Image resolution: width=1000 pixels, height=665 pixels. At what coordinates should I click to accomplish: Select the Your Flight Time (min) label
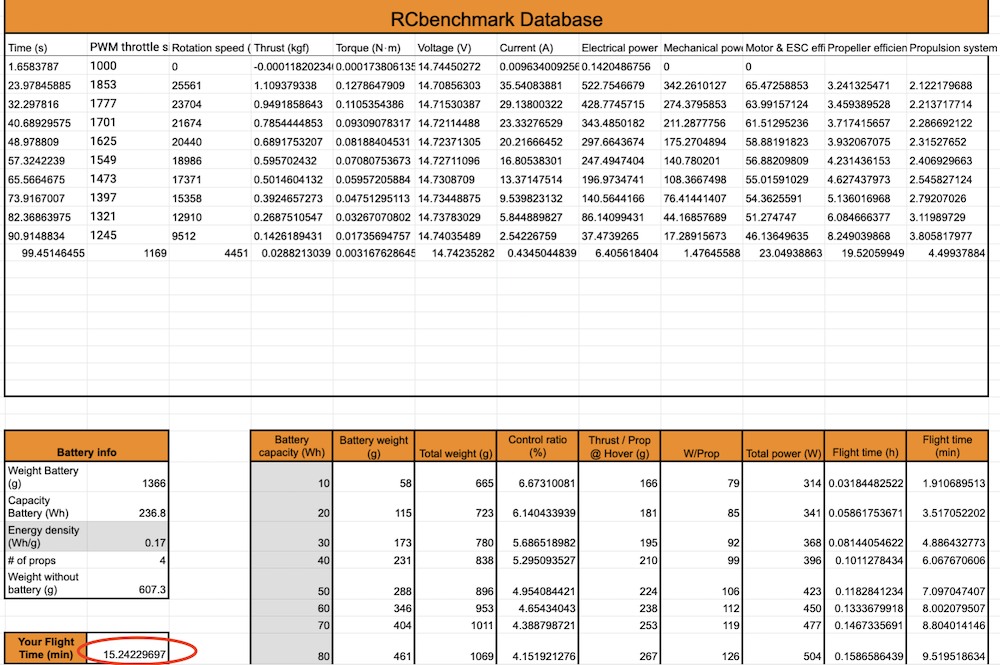click(x=43, y=649)
